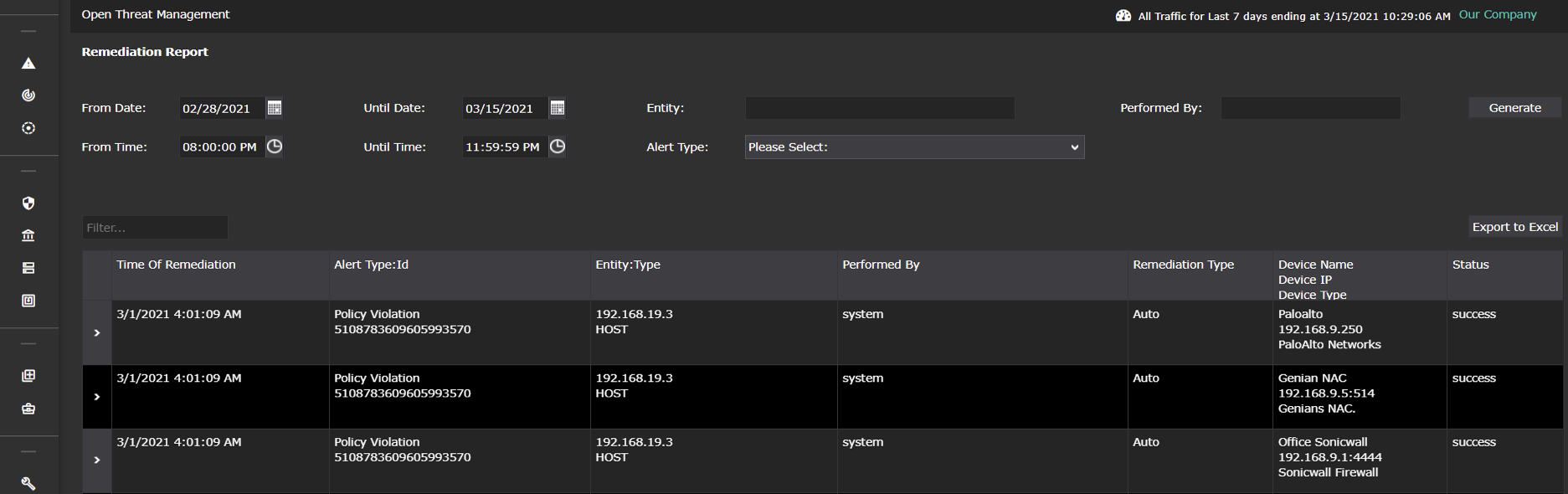Click success status in Genian NAC row
The image size is (1568, 494).
pos(1473,378)
